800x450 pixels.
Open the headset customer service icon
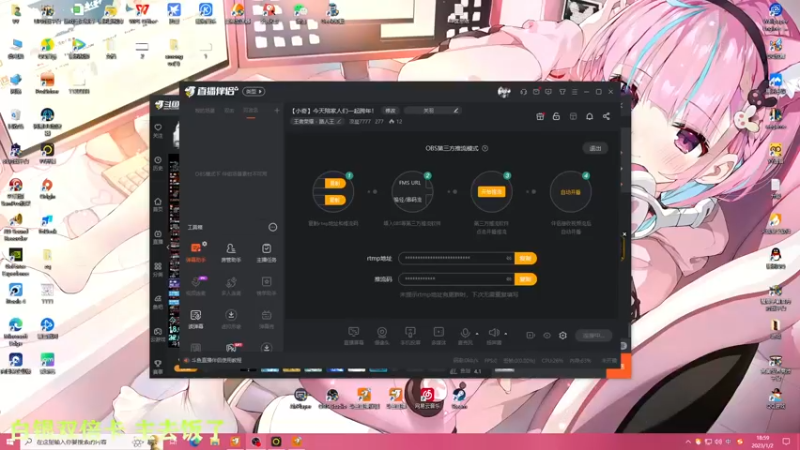click(x=523, y=92)
